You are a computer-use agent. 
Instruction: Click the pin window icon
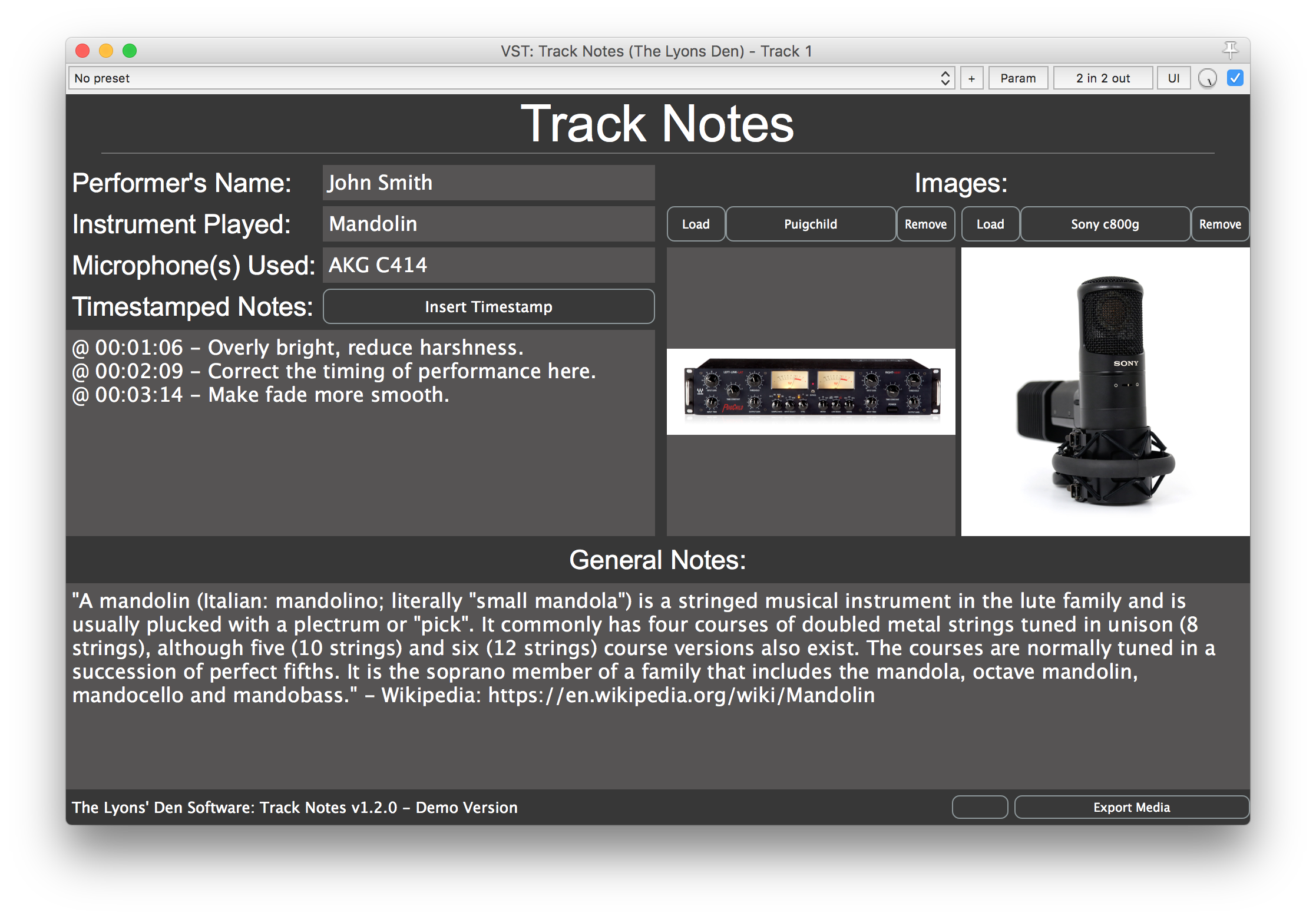click(1230, 50)
